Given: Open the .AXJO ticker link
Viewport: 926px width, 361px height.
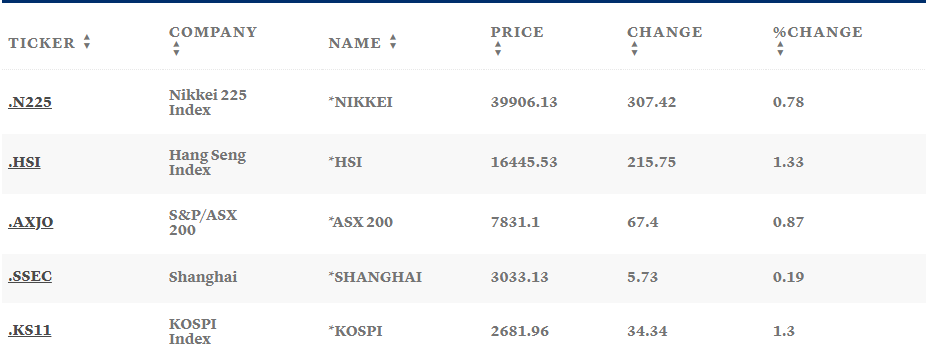Looking at the screenshot, I should (x=31, y=222).
